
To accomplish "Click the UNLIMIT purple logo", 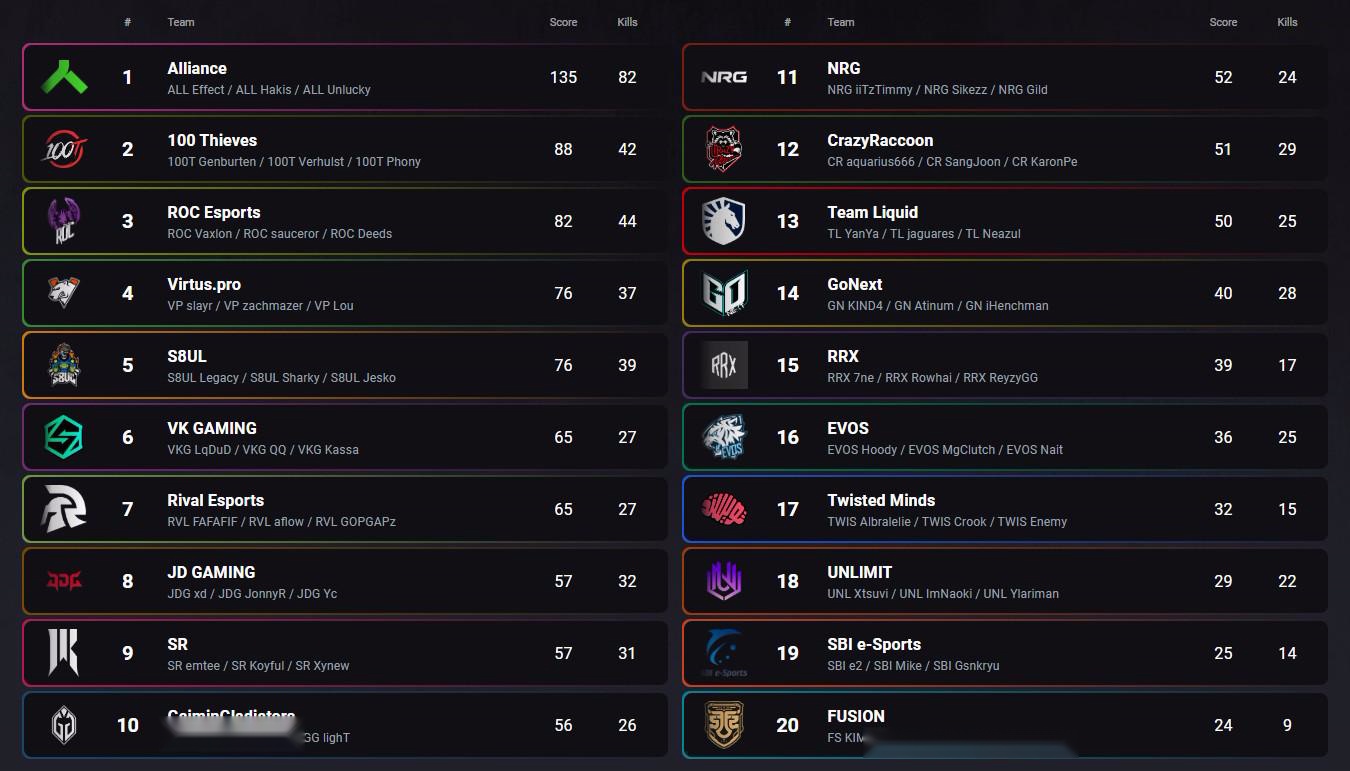I will [724, 581].
